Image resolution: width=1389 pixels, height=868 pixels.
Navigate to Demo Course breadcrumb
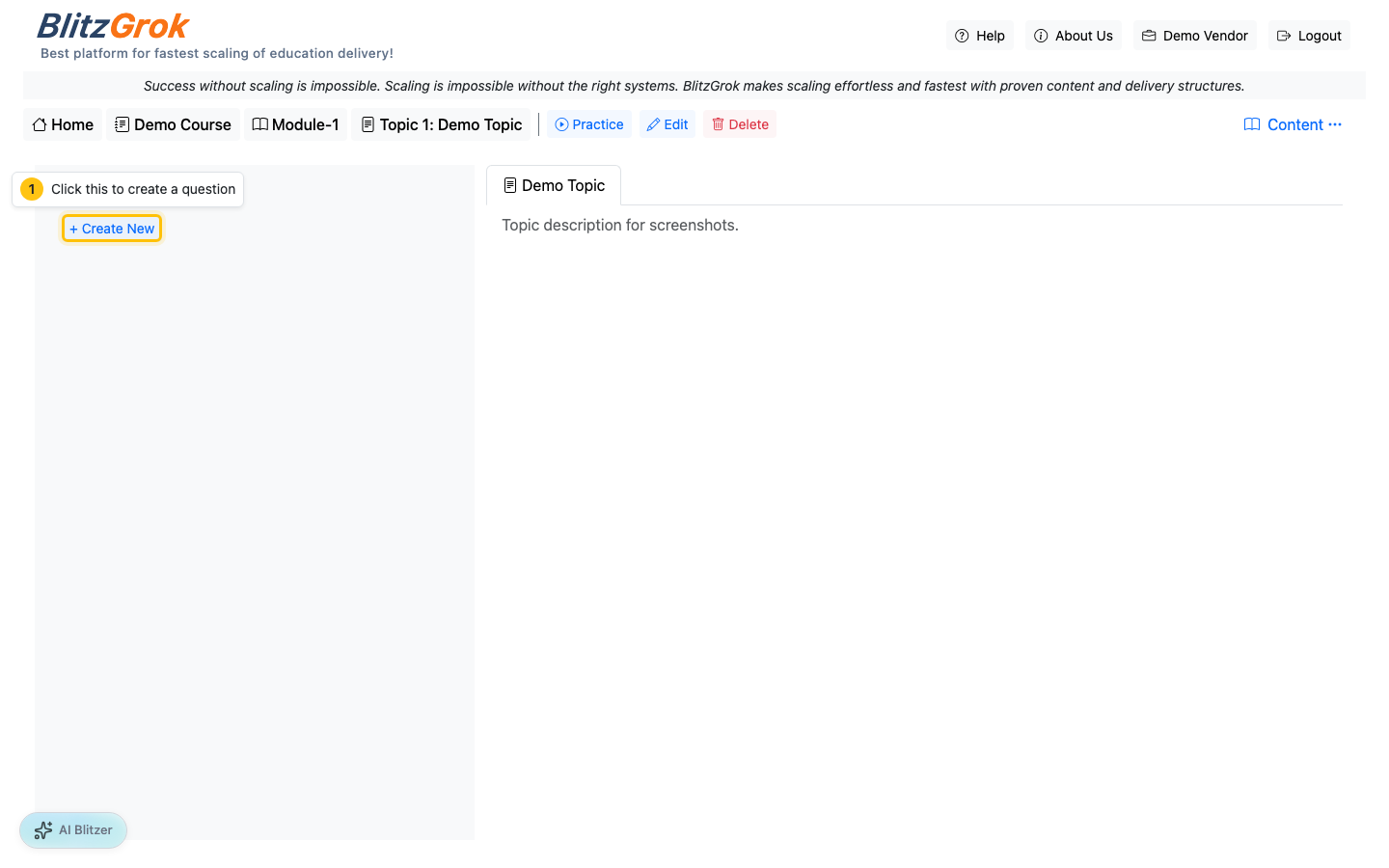tap(173, 124)
